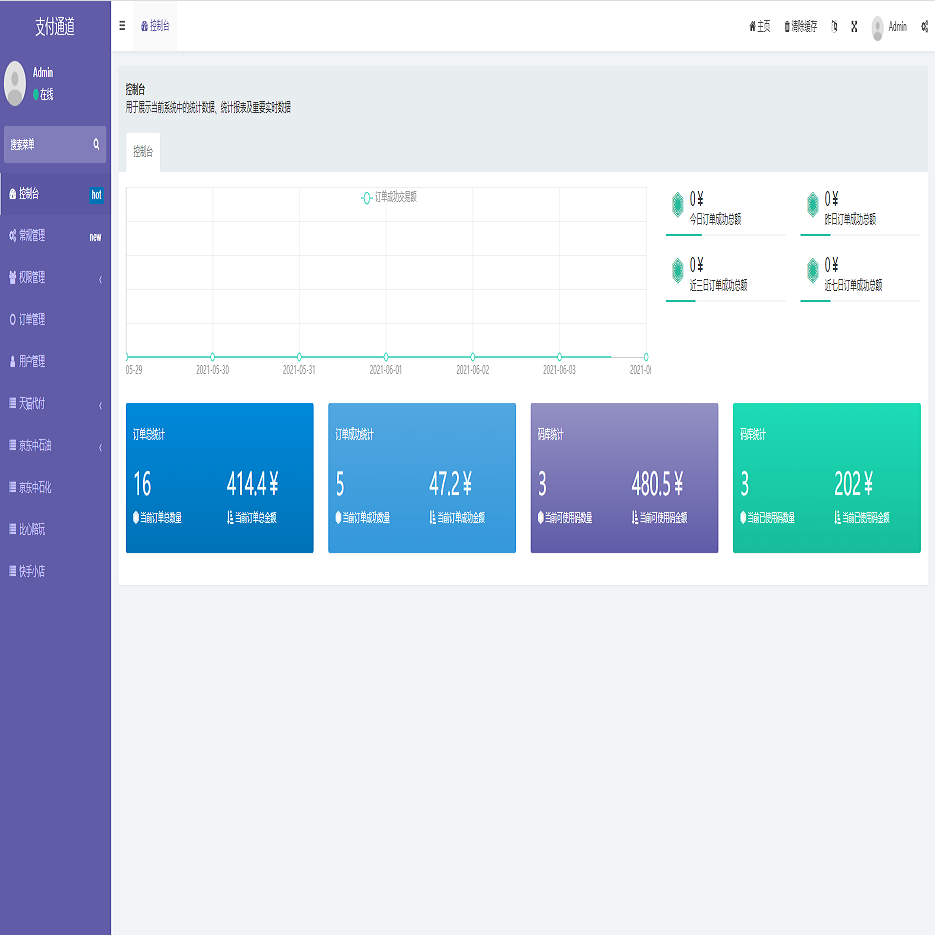Open 订单管理 from the sidebar menu

[x=32, y=320]
